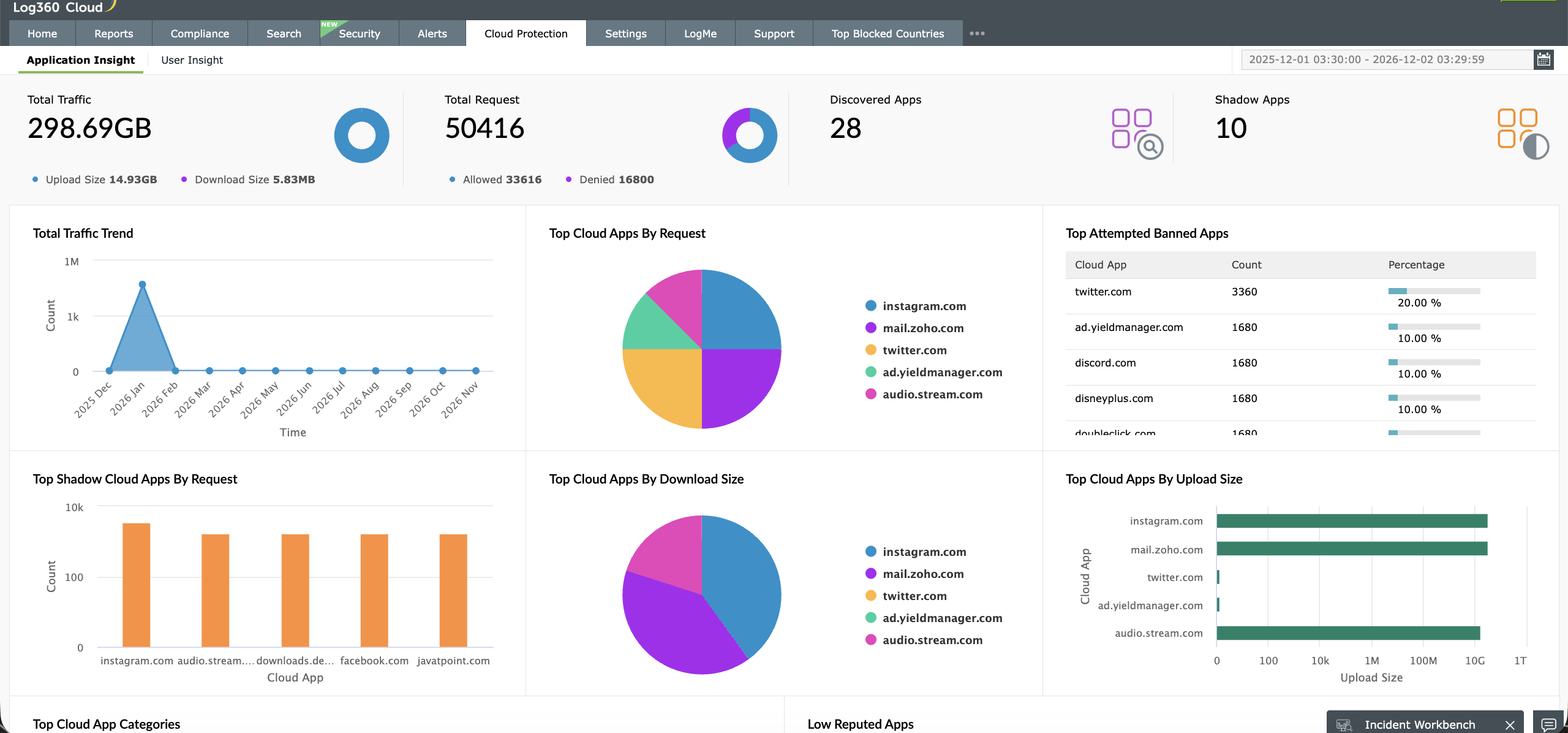
Task: Select twitter.com in Top Attempted Banned Apps
Action: click(x=1102, y=292)
